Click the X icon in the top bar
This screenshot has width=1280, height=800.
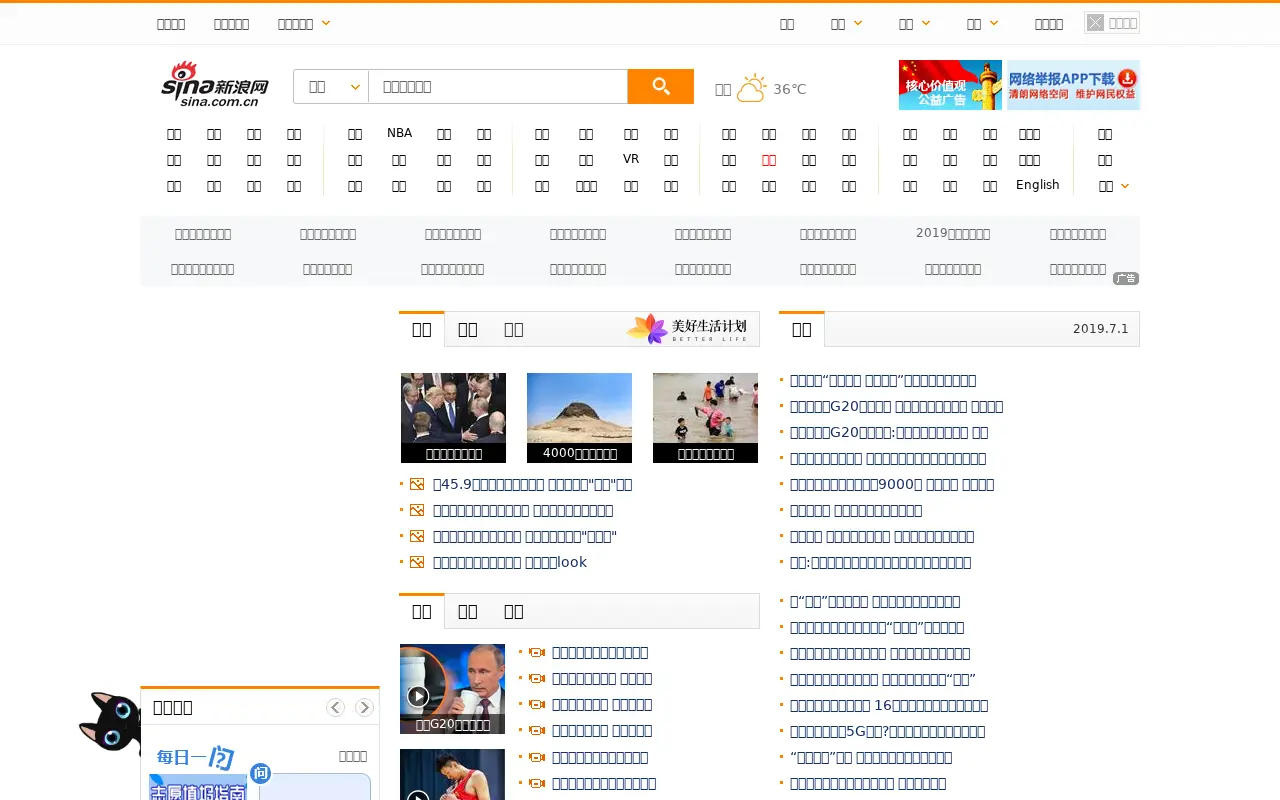1096,23
